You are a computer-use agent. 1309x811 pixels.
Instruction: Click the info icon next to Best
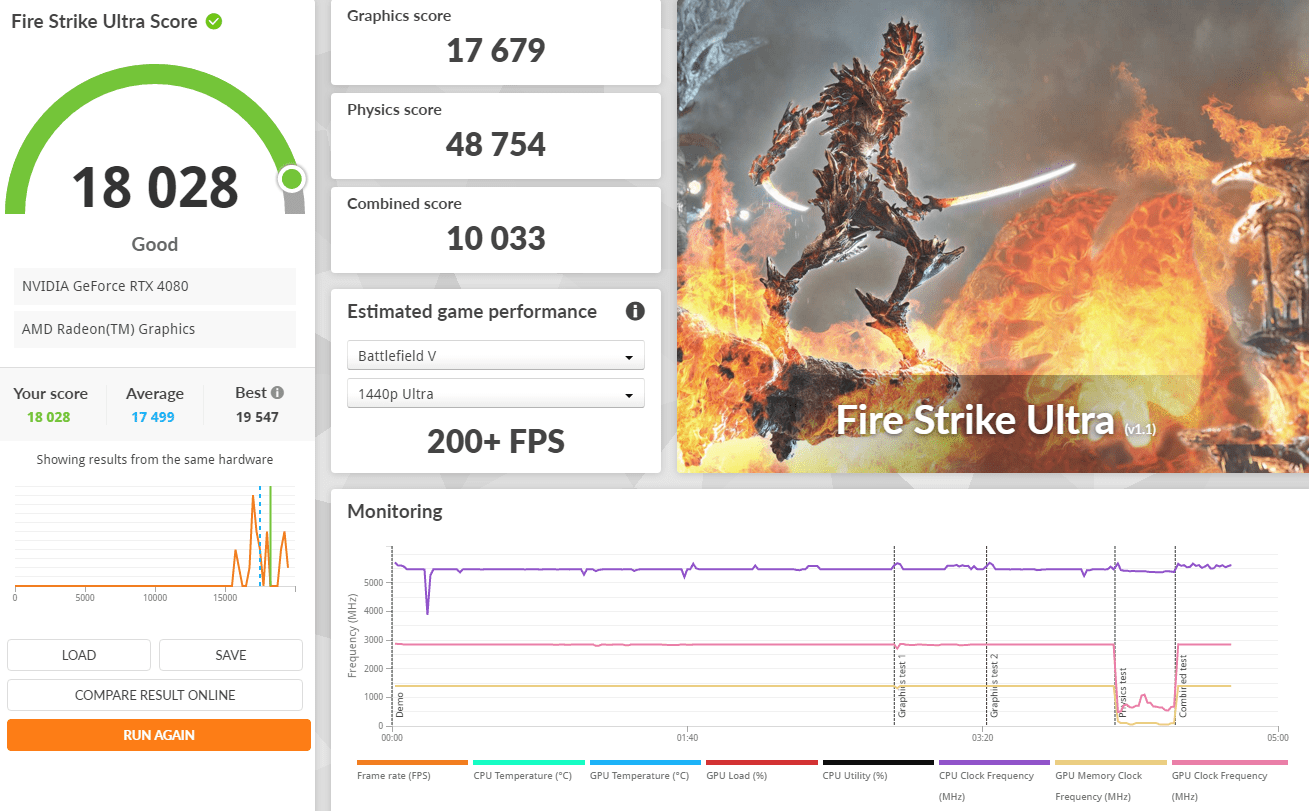point(277,393)
